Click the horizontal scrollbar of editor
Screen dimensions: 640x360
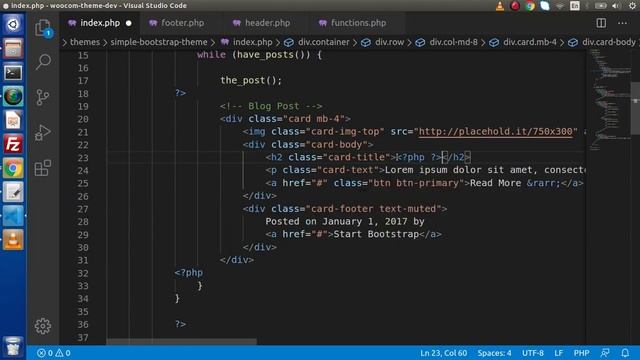[182, 341]
